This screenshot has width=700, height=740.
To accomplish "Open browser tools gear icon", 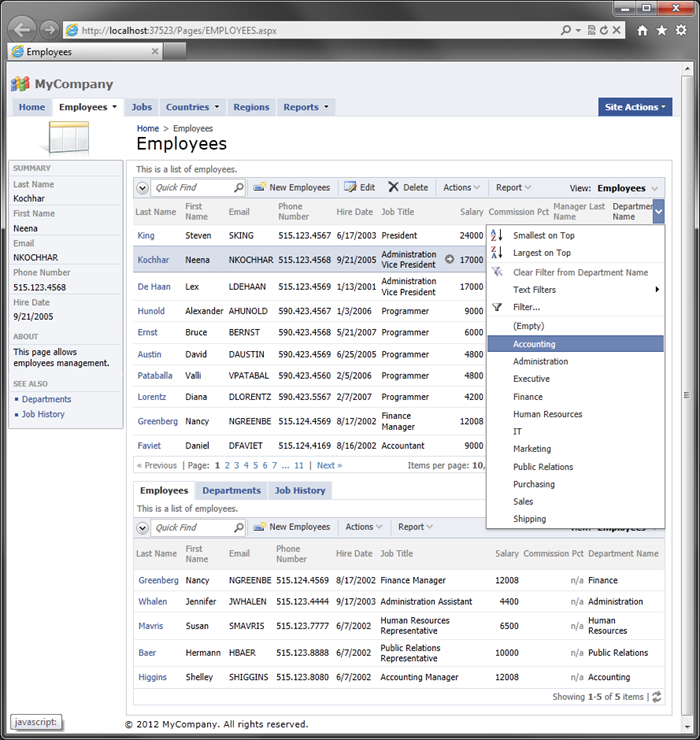I will tap(681, 30).
